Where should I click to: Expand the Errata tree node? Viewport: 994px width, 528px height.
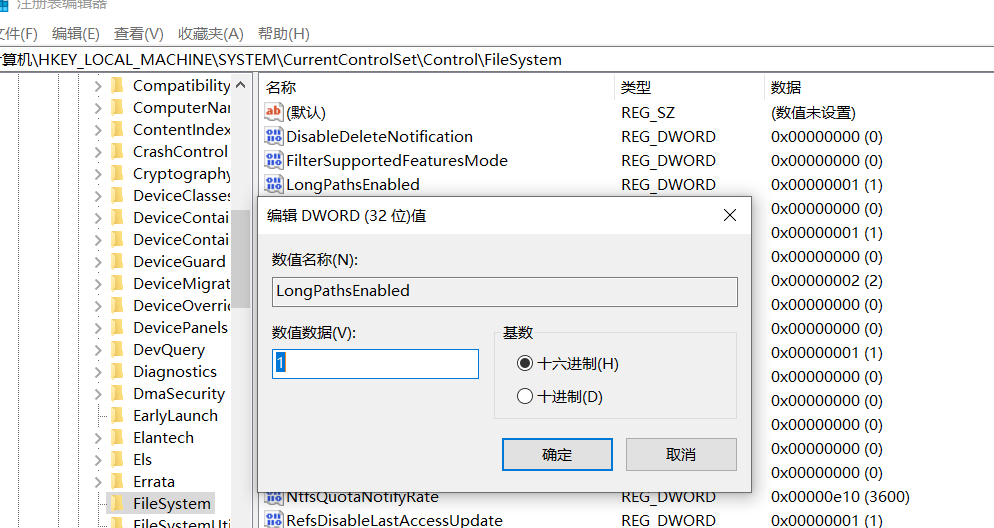98,481
